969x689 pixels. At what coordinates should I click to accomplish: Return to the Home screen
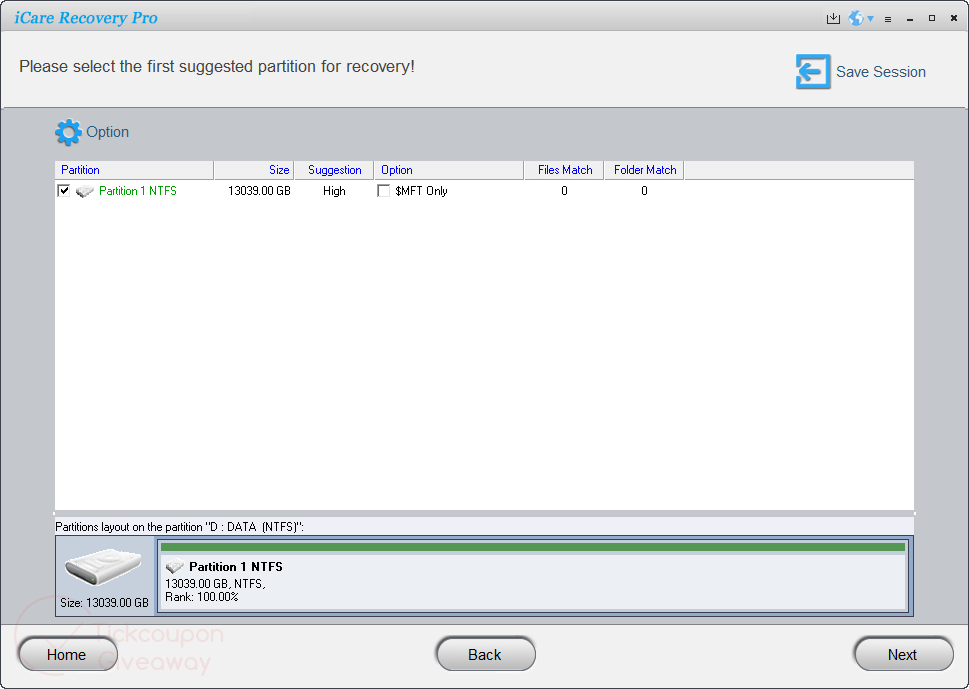point(67,654)
